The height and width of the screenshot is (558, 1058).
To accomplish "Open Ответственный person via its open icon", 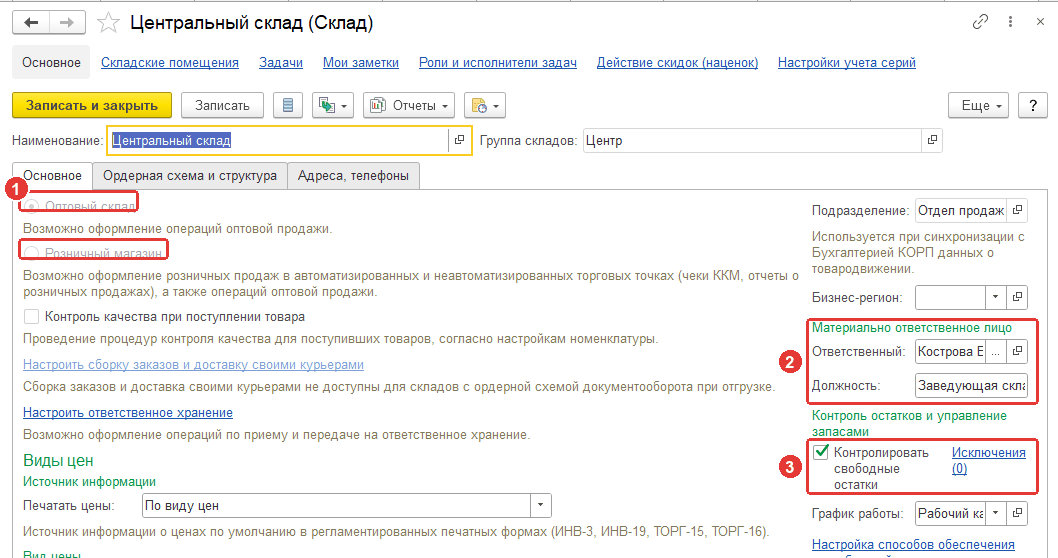I will 1018,352.
